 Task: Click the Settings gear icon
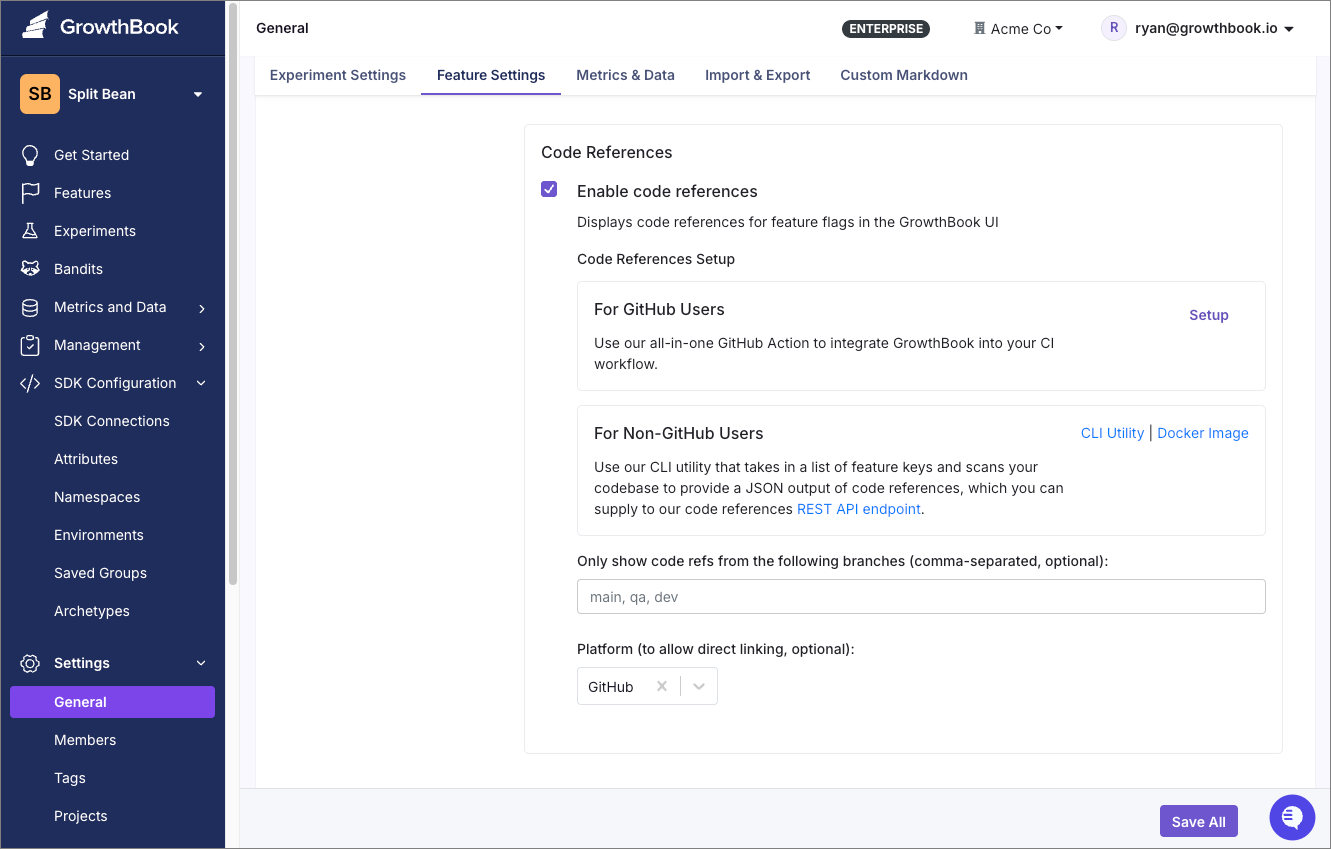pos(31,662)
